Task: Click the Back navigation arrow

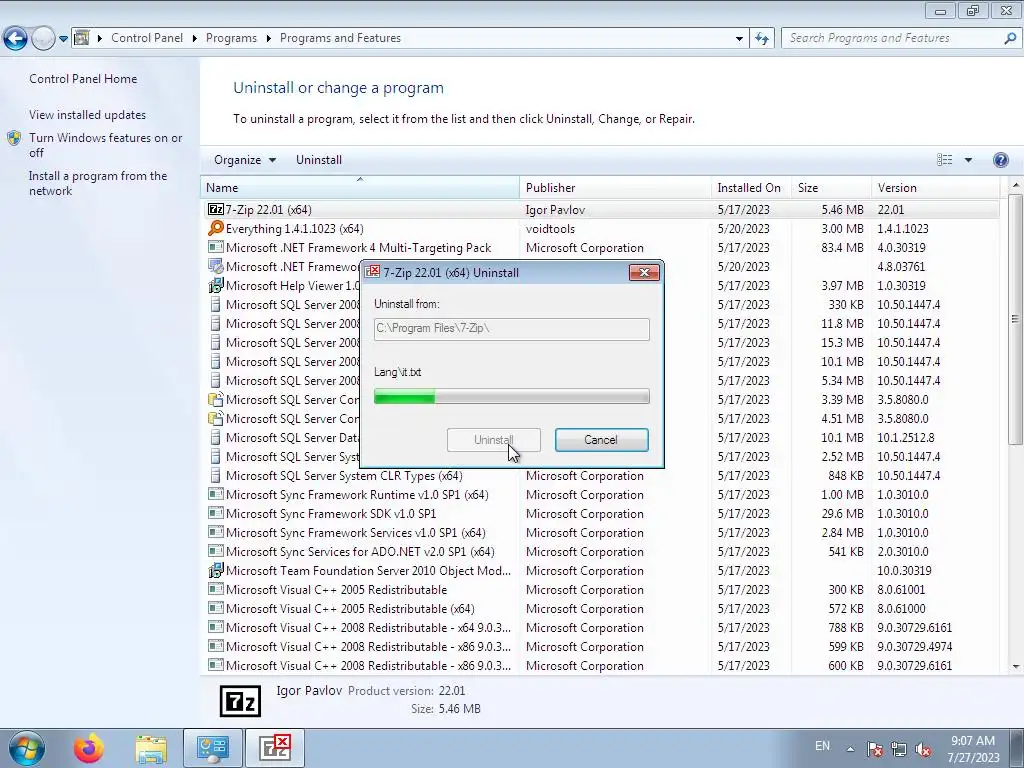Action: (x=16, y=39)
